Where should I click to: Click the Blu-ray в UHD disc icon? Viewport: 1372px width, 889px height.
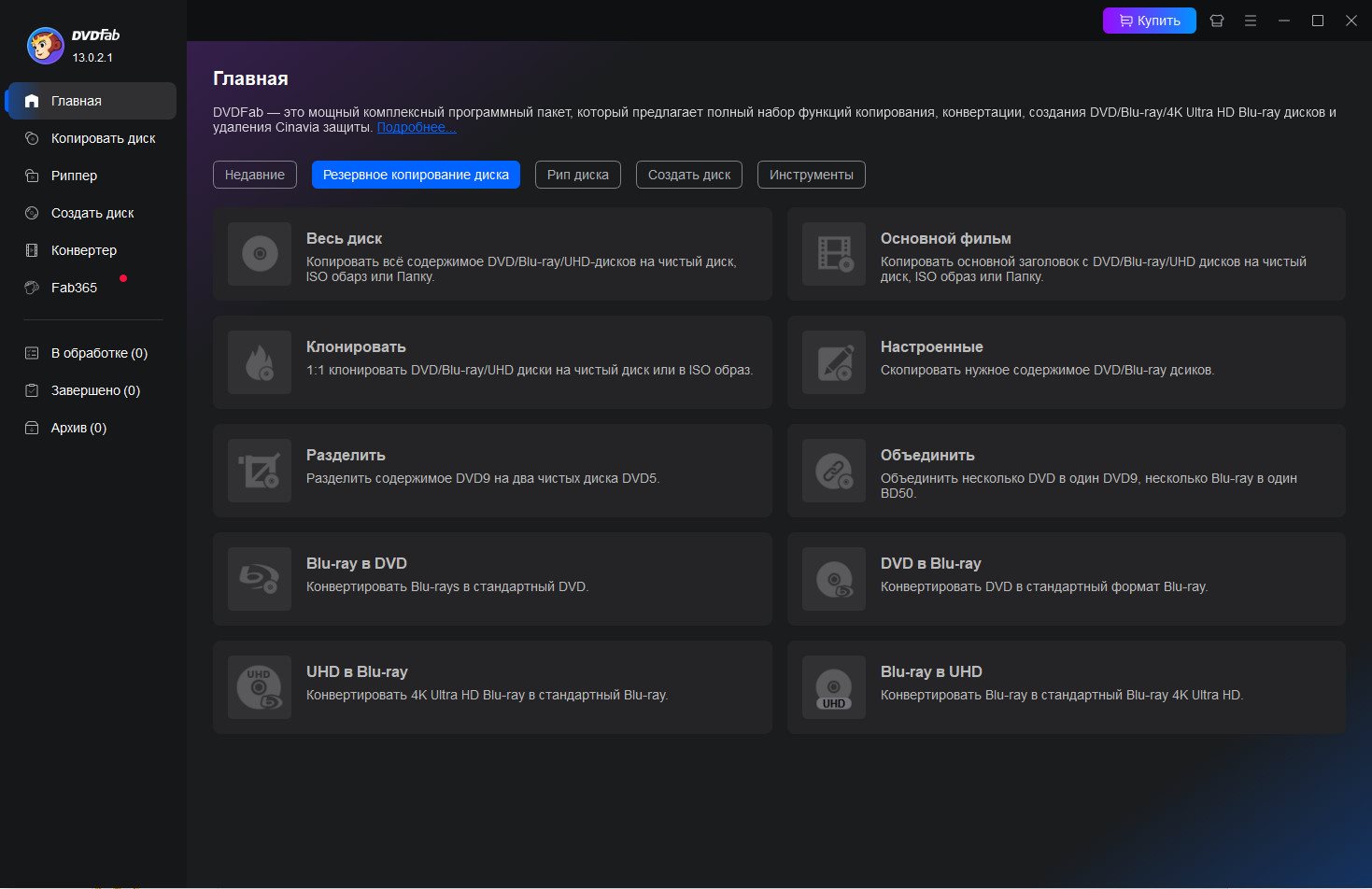point(834,687)
